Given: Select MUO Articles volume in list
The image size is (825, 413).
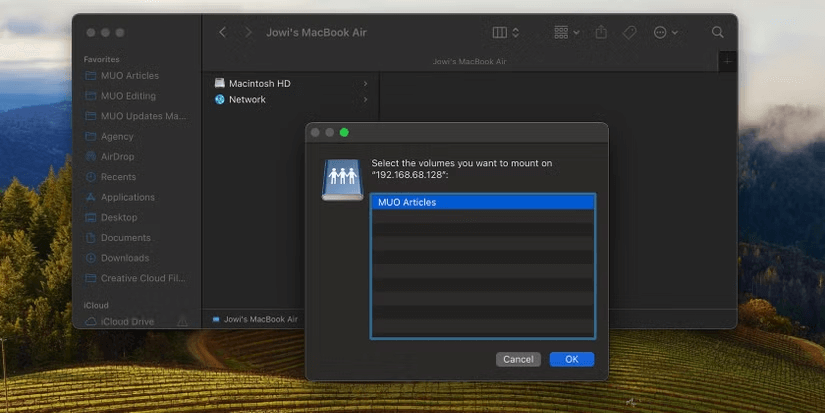Looking at the screenshot, I should [482, 202].
